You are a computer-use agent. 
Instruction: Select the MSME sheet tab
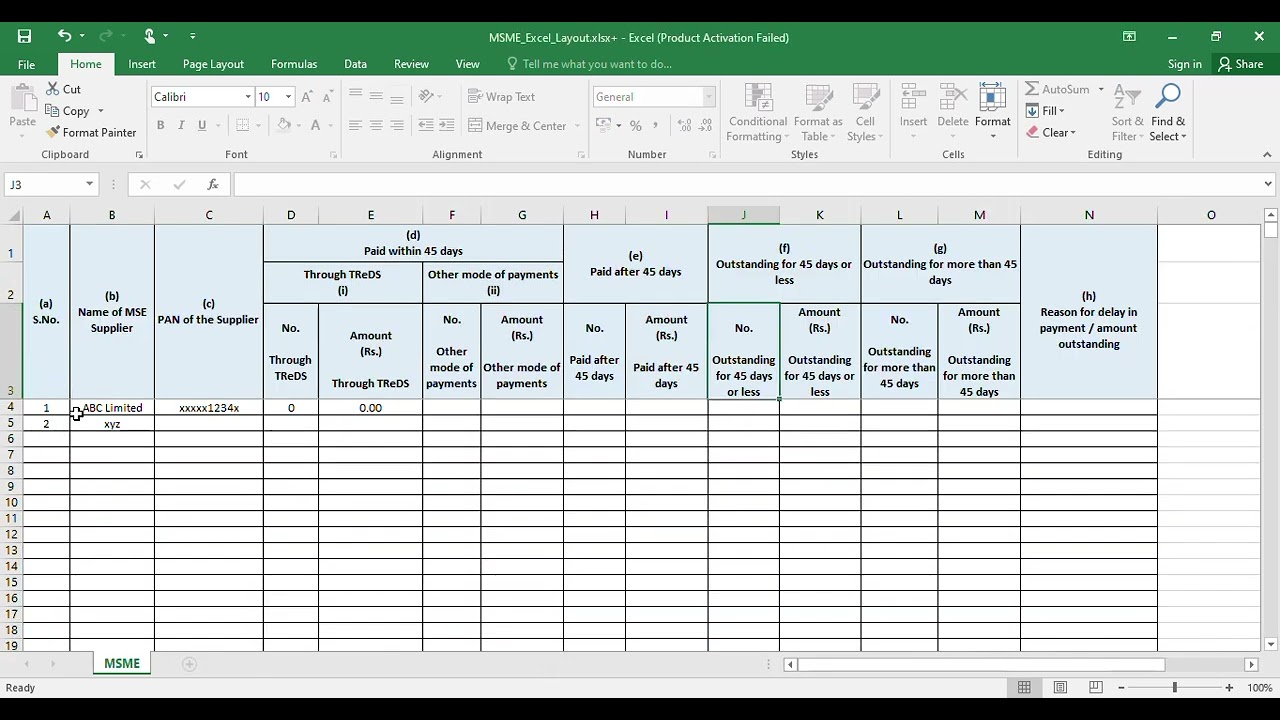122,664
